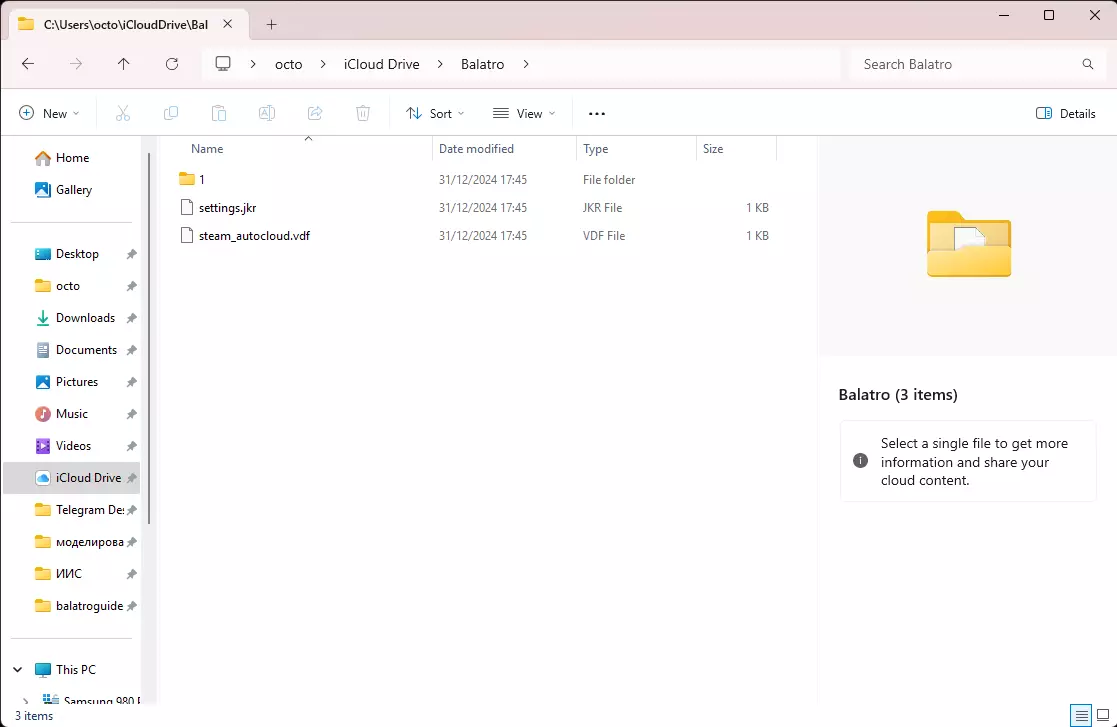
Task: Click the JKR File type cell
Action: point(602,207)
